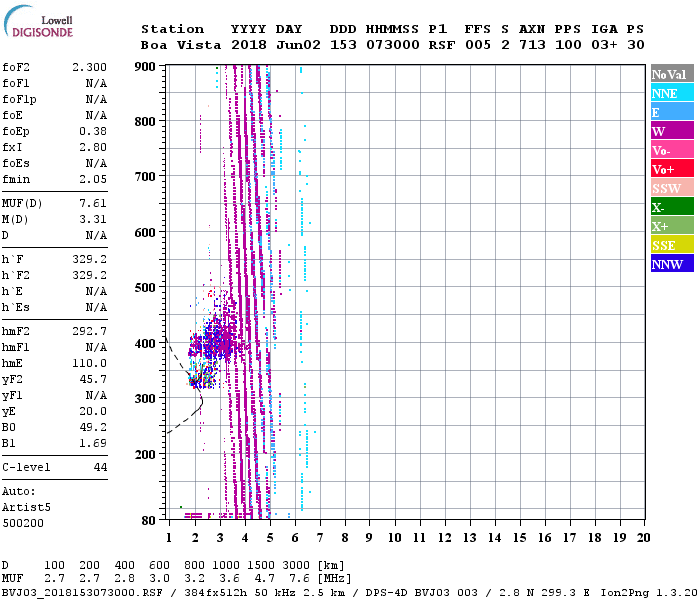Click the 5 MHz frequency axis label
The image size is (700, 600).
[x=270, y=538]
